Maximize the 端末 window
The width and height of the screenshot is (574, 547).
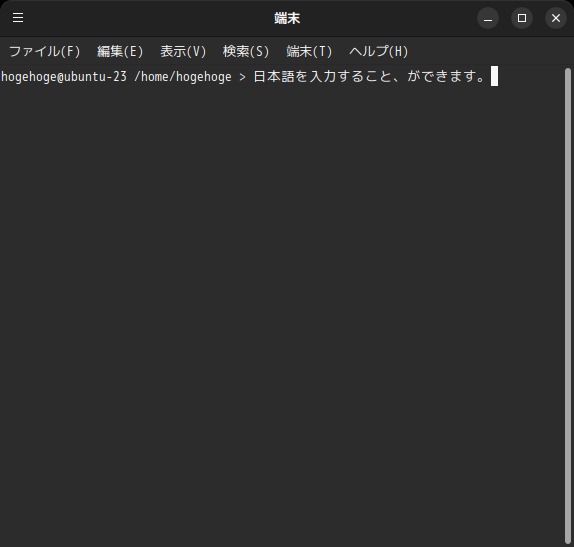pos(522,18)
